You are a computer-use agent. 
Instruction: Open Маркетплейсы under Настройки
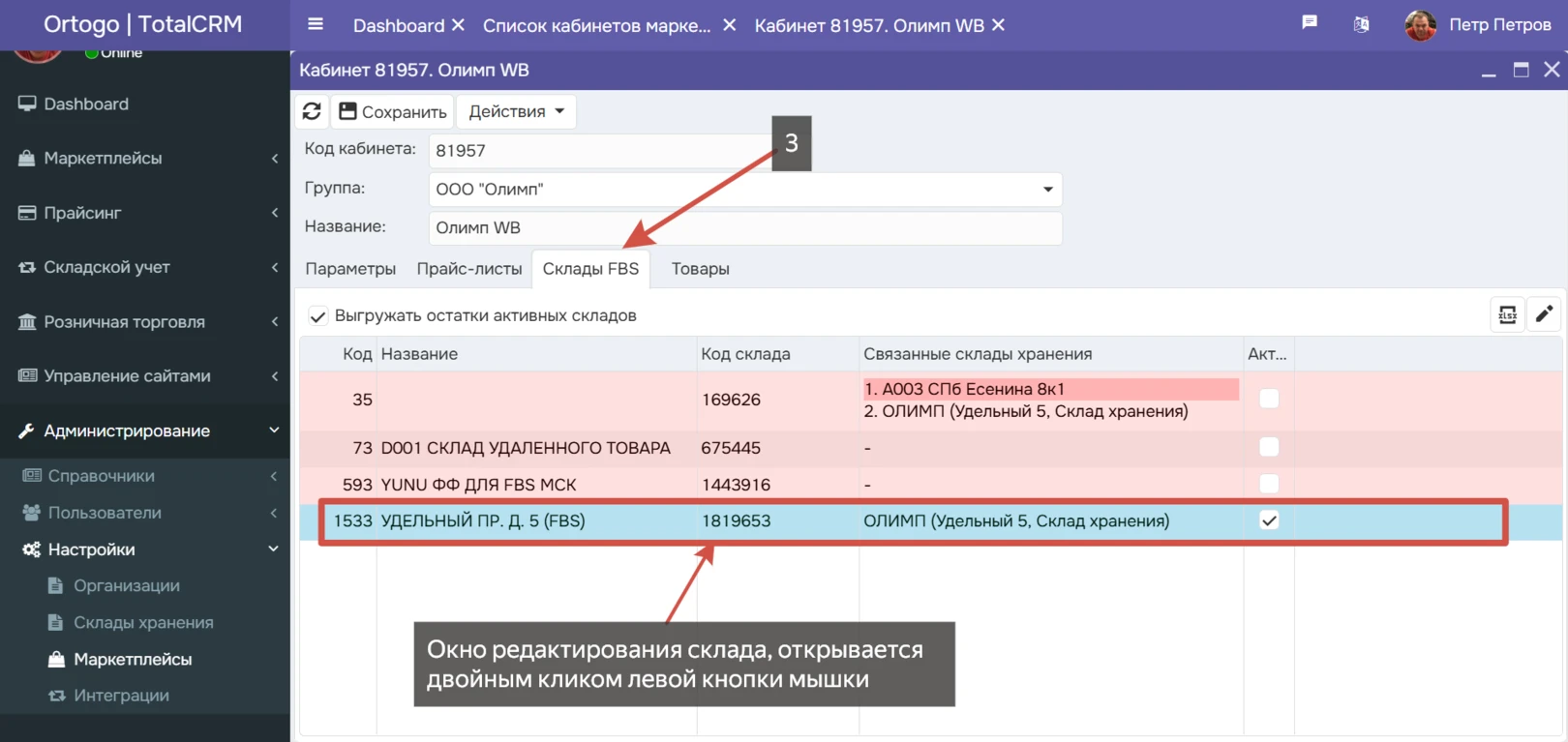click(133, 659)
